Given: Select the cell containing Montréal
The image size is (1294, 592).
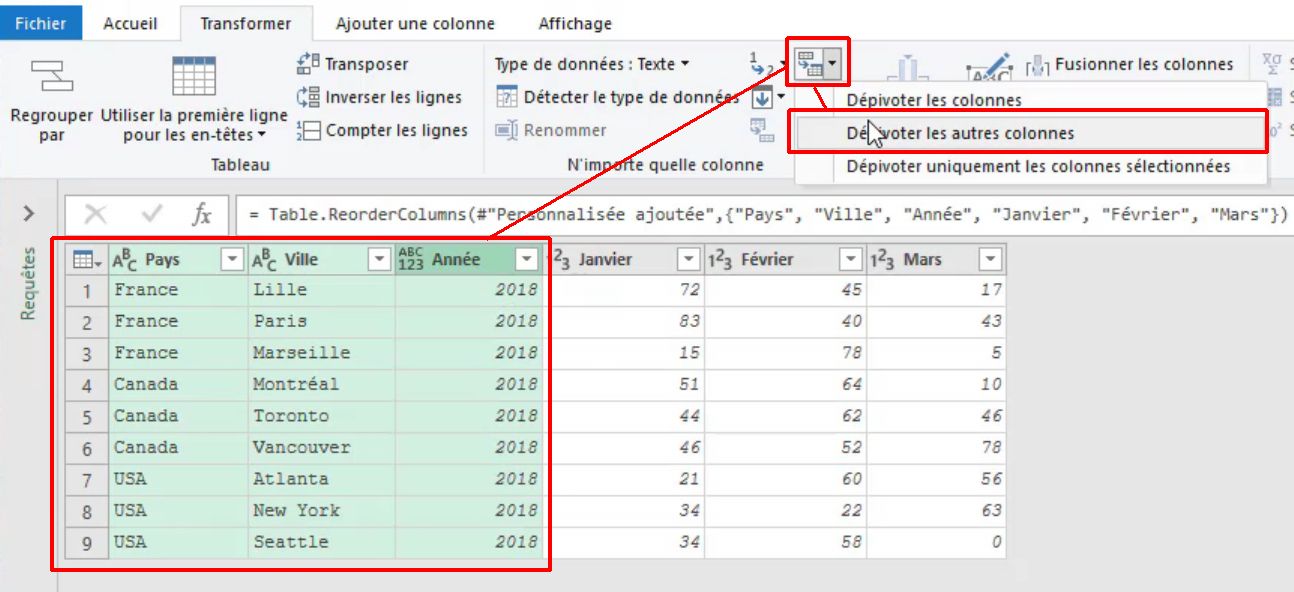Looking at the screenshot, I should pyautogui.click(x=321, y=385).
